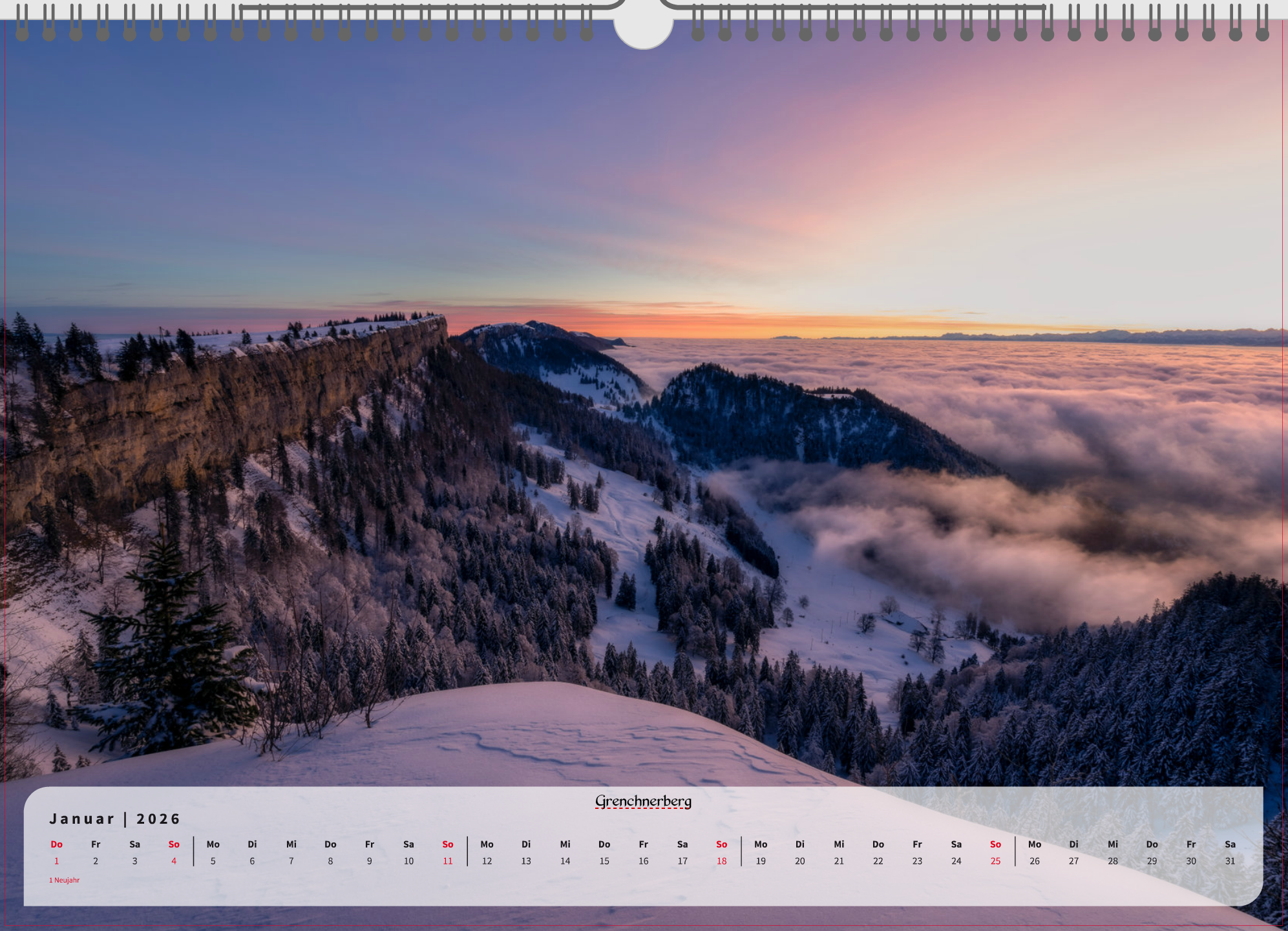Select date 20 in the calendar strip
Image resolution: width=1288 pixels, height=931 pixels.
coord(800,861)
